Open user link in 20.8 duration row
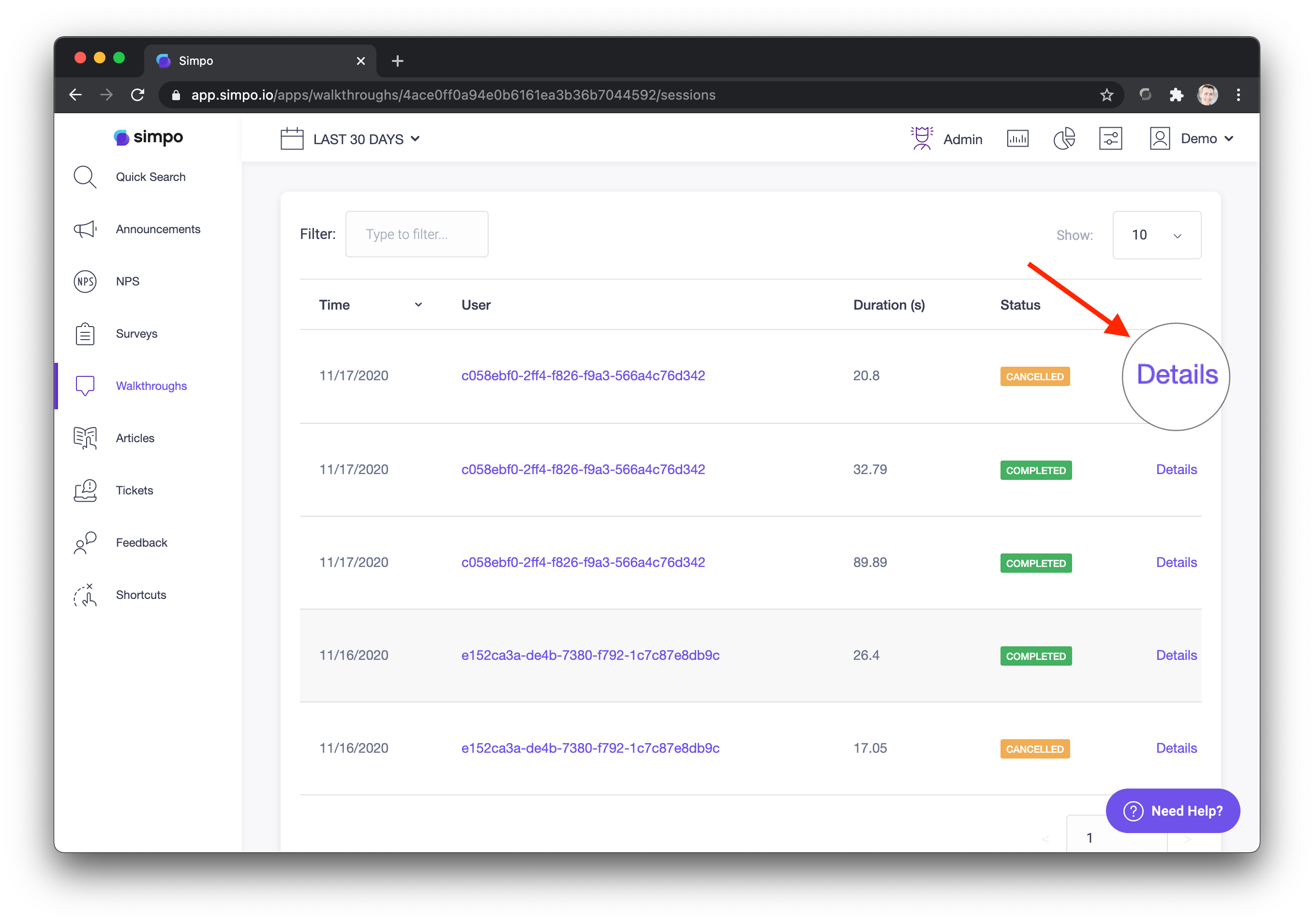The width and height of the screenshot is (1314, 924). 583,376
